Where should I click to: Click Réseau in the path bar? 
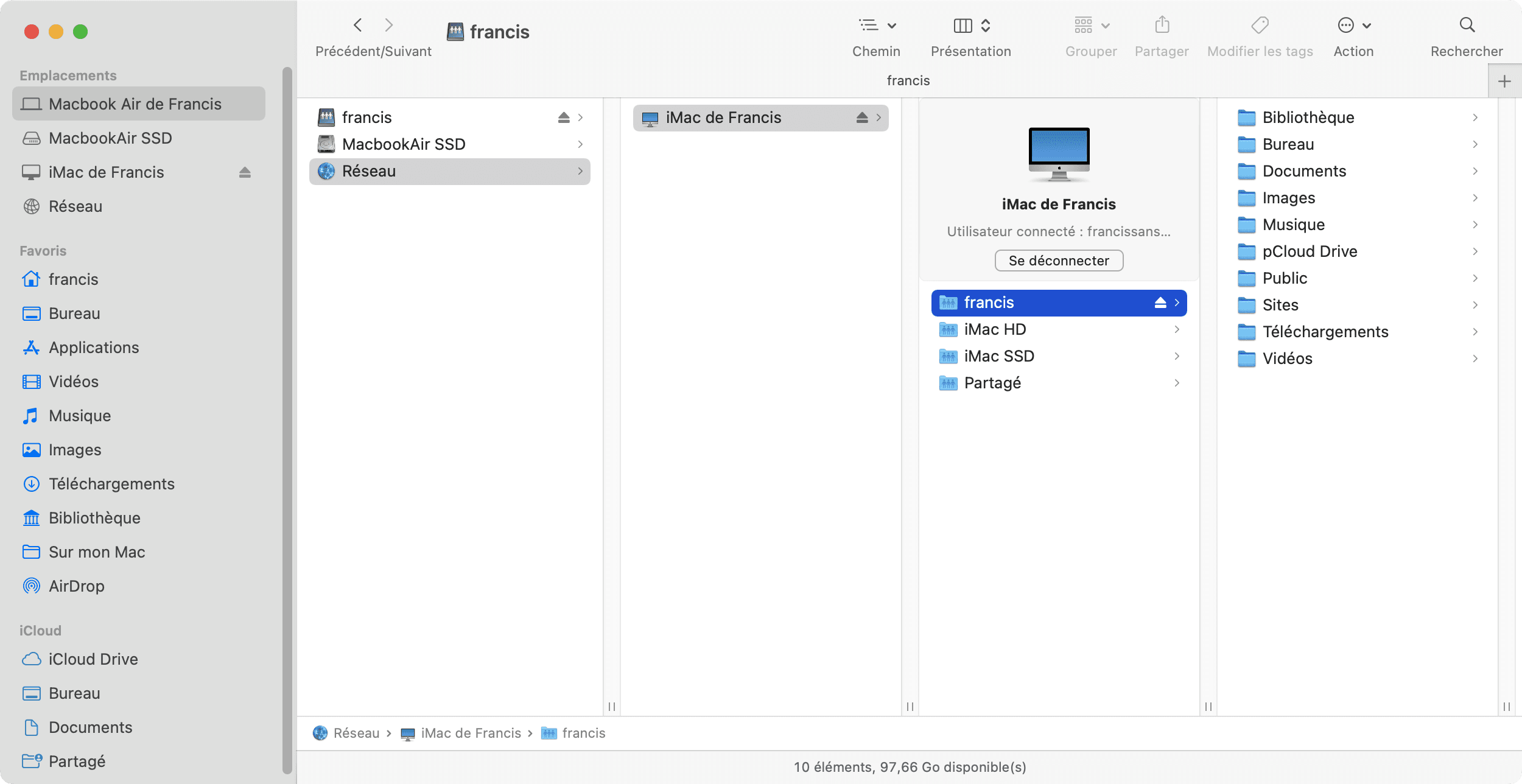346,733
